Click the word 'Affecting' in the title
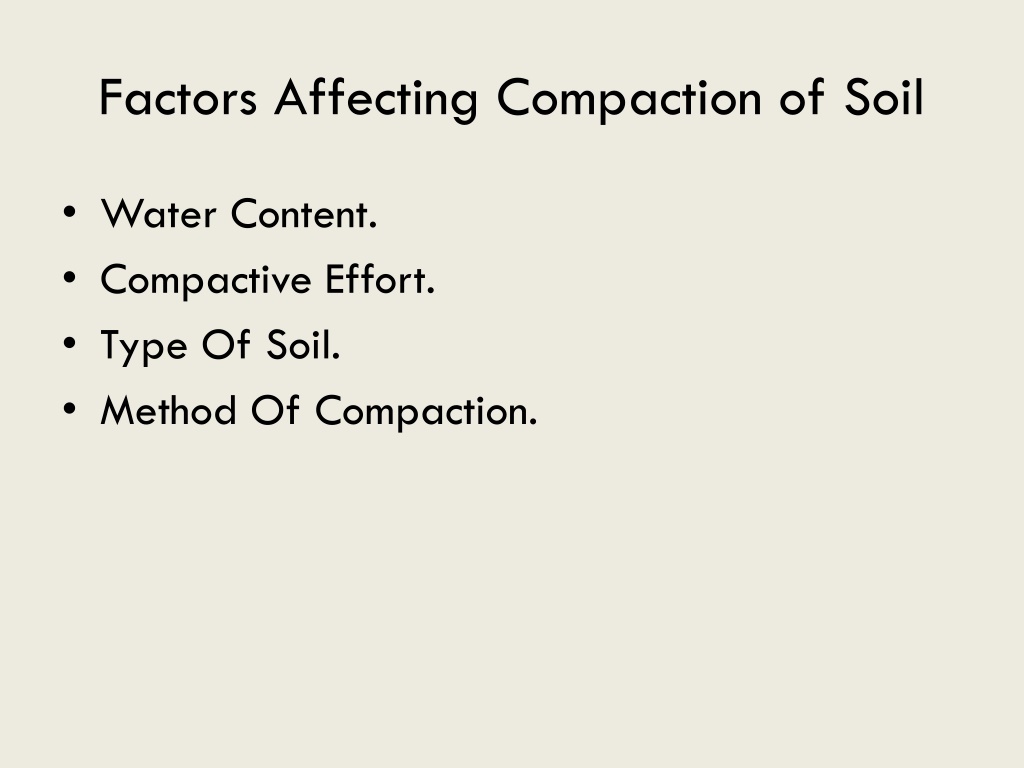 pyautogui.click(x=376, y=99)
